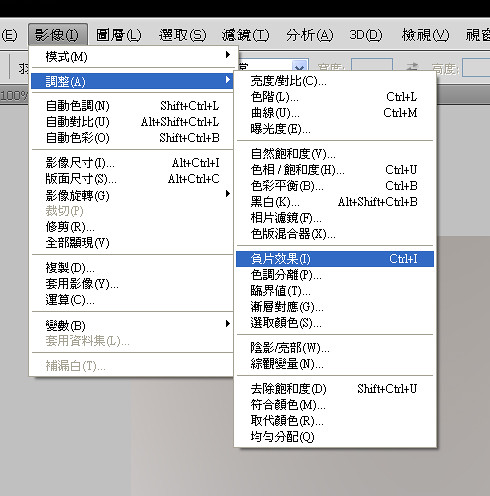The width and height of the screenshot is (490, 496).
Task: Select 套用影像(Y) menu item
Action: click(x=132, y=284)
